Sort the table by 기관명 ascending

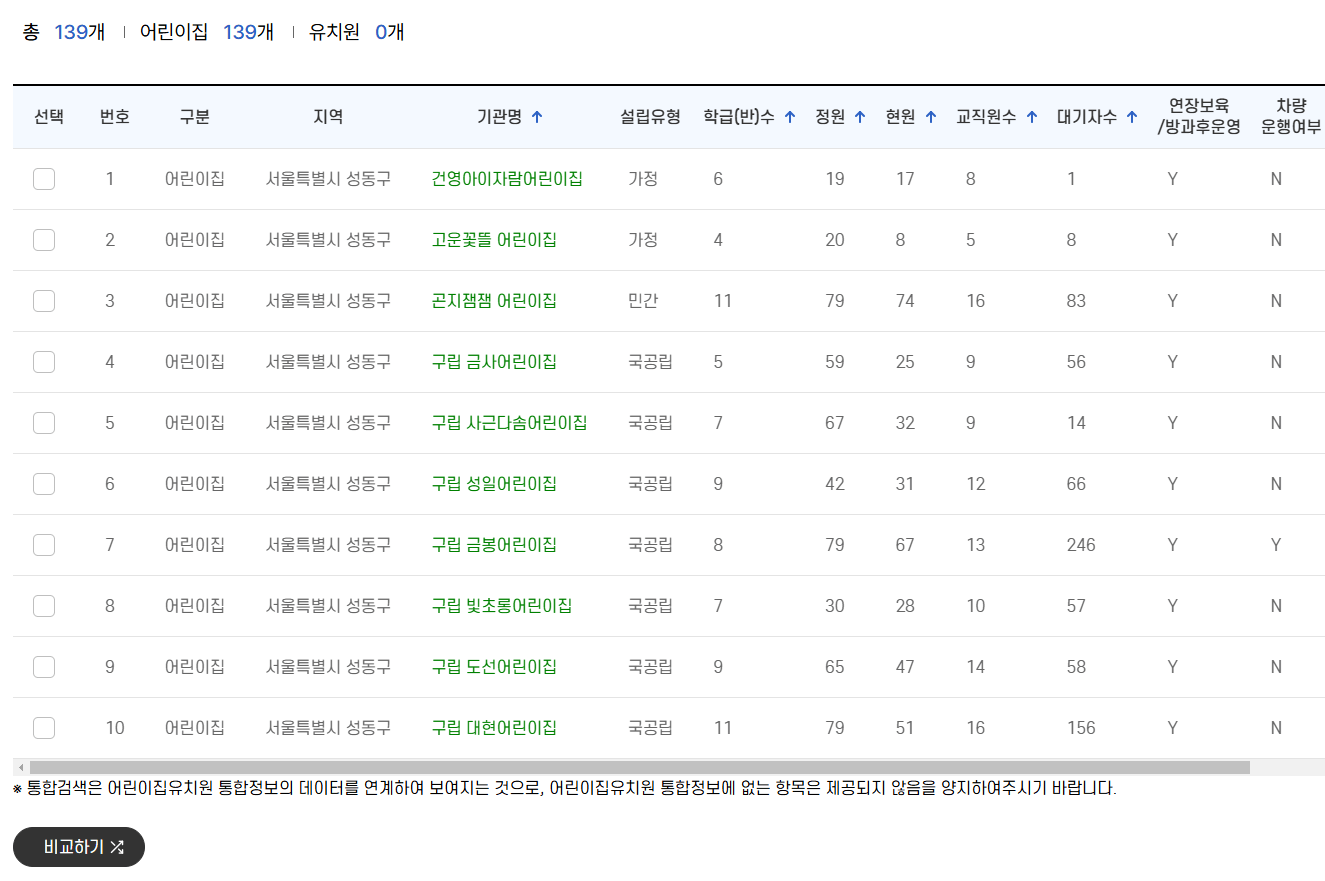[537, 116]
